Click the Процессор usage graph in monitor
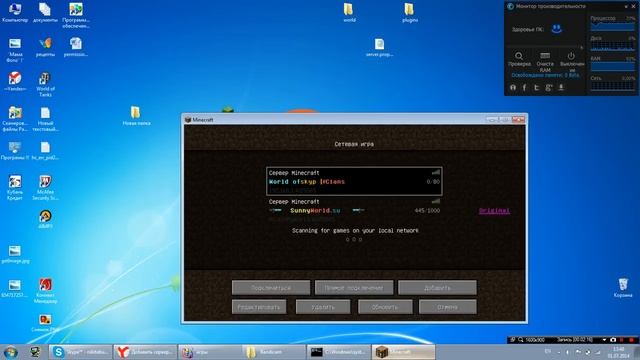The image size is (640, 360). pyautogui.click(x=613, y=27)
